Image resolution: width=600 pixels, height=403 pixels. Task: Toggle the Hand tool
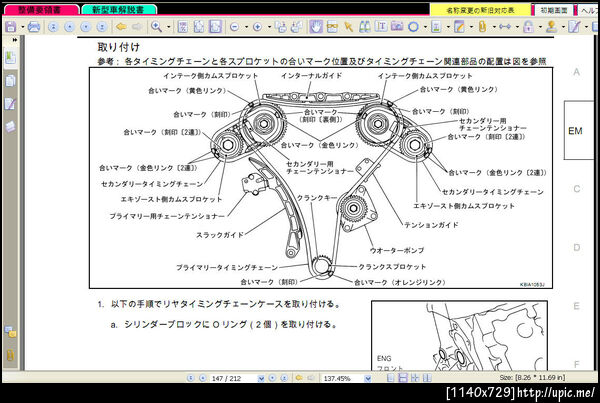tap(316, 27)
